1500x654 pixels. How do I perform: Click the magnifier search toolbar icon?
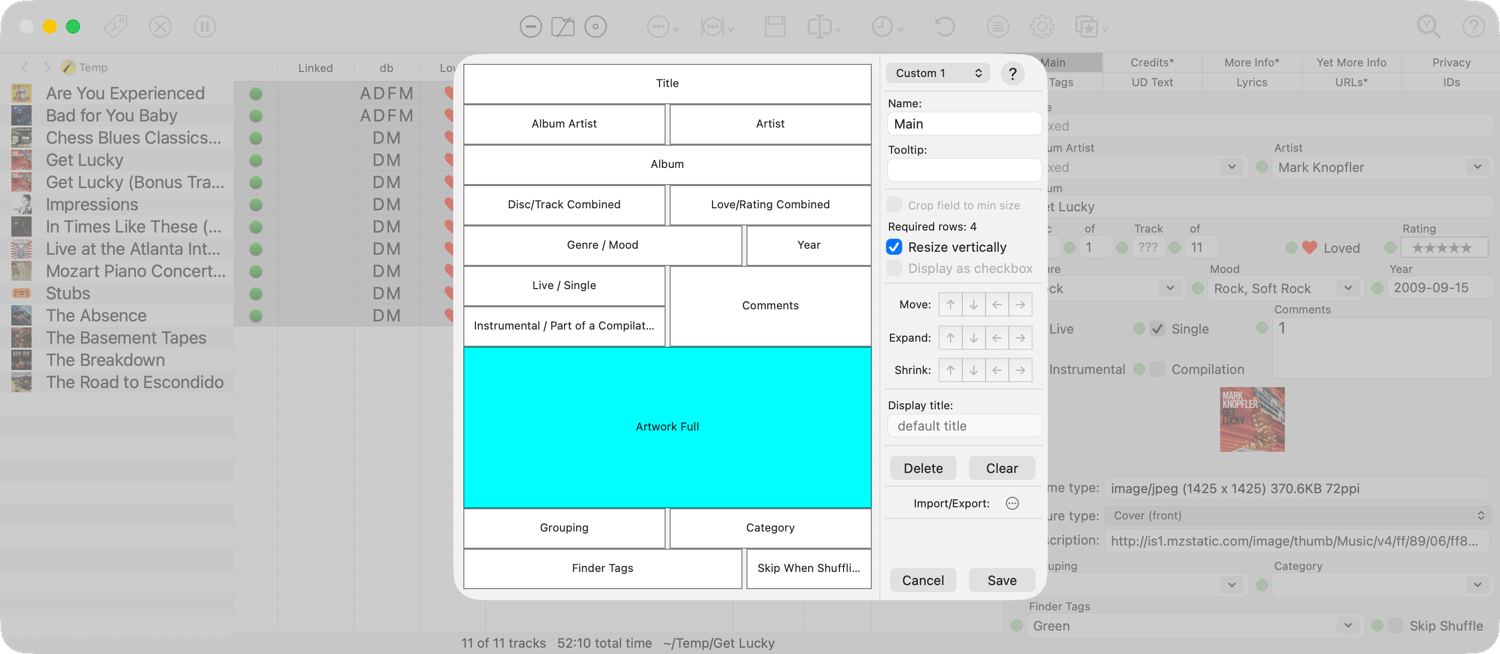click(1429, 27)
